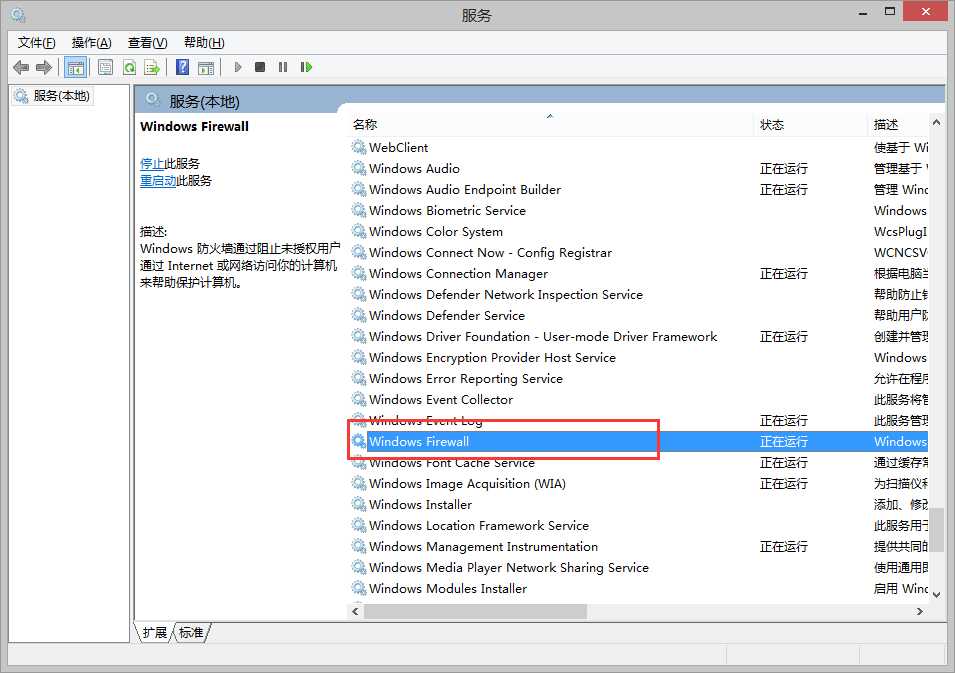
Task: Select Windows Color System
Action: click(x=638, y=231)
